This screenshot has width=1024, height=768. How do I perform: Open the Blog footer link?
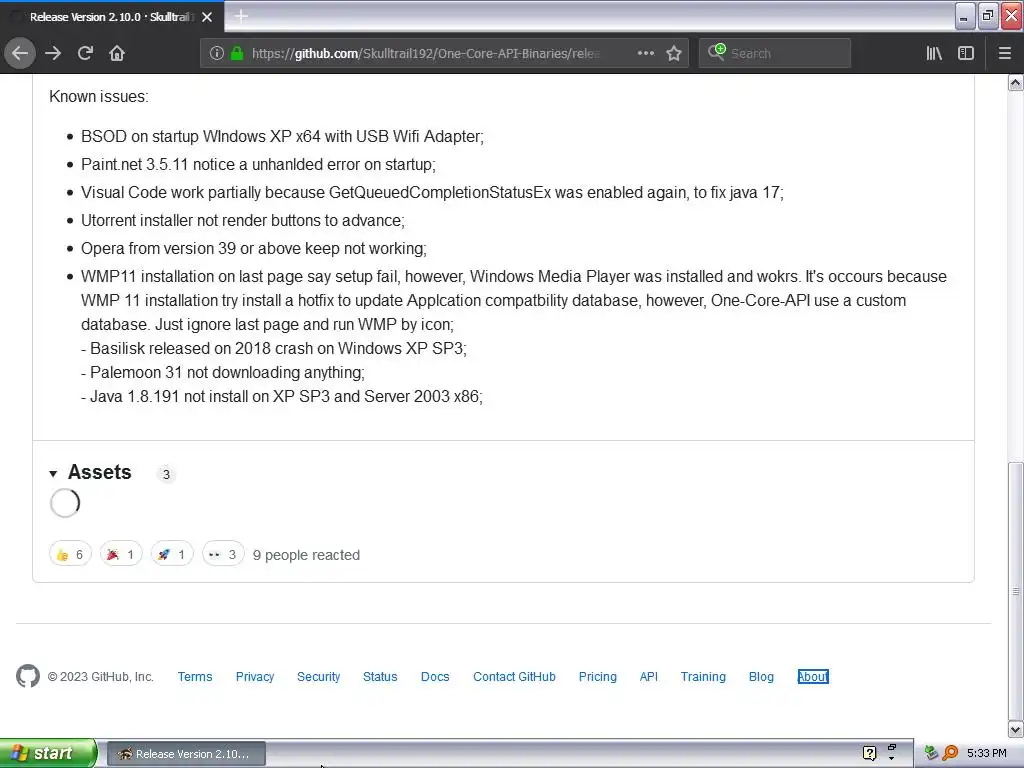click(x=761, y=677)
